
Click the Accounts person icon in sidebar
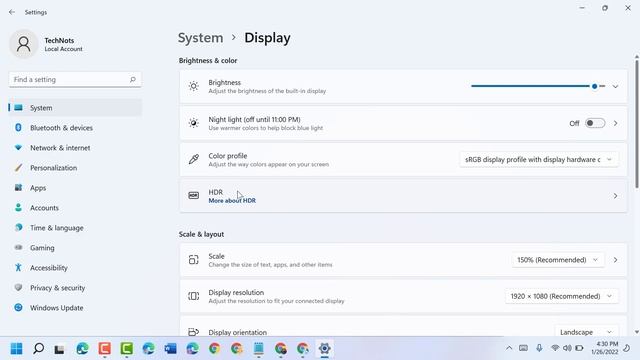(x=18, y=208)
